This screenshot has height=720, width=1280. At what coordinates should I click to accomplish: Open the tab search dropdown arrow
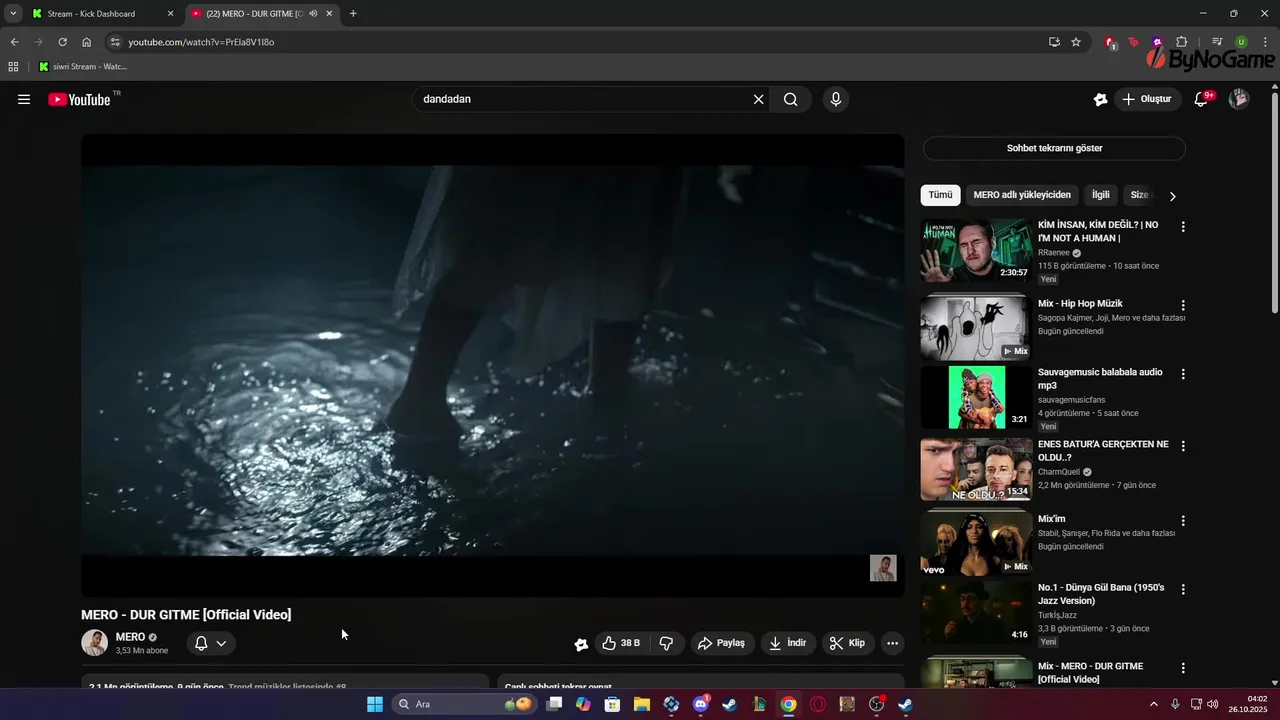(x=13, y=14)
